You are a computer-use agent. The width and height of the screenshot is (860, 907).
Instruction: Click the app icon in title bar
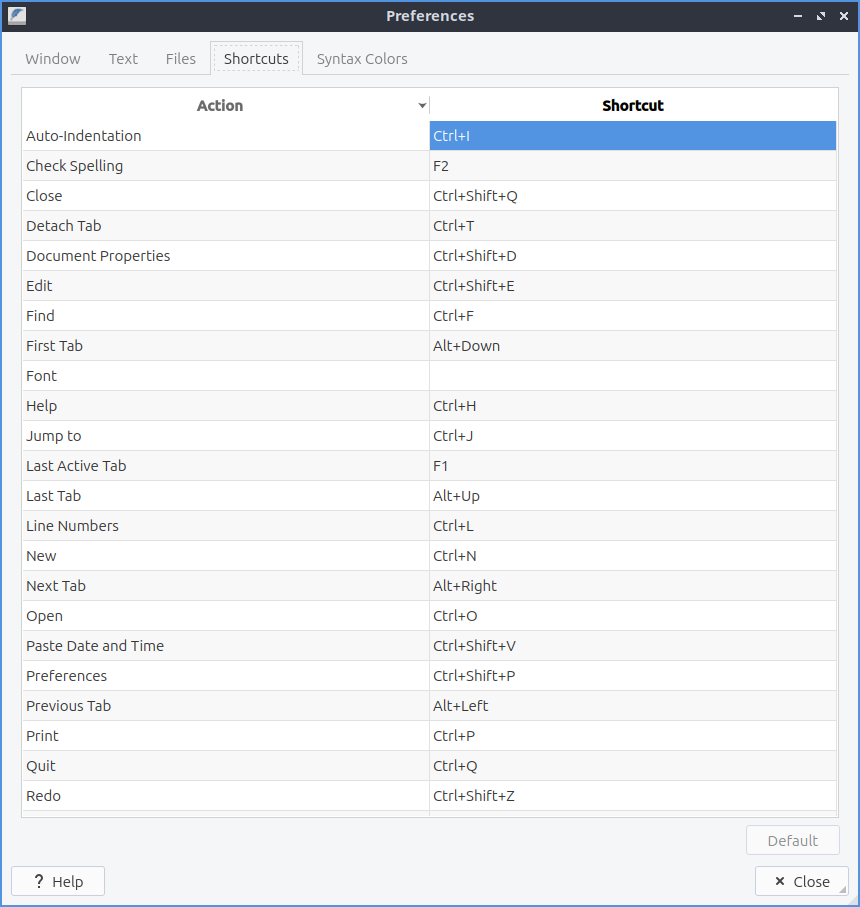coord(17,16)
